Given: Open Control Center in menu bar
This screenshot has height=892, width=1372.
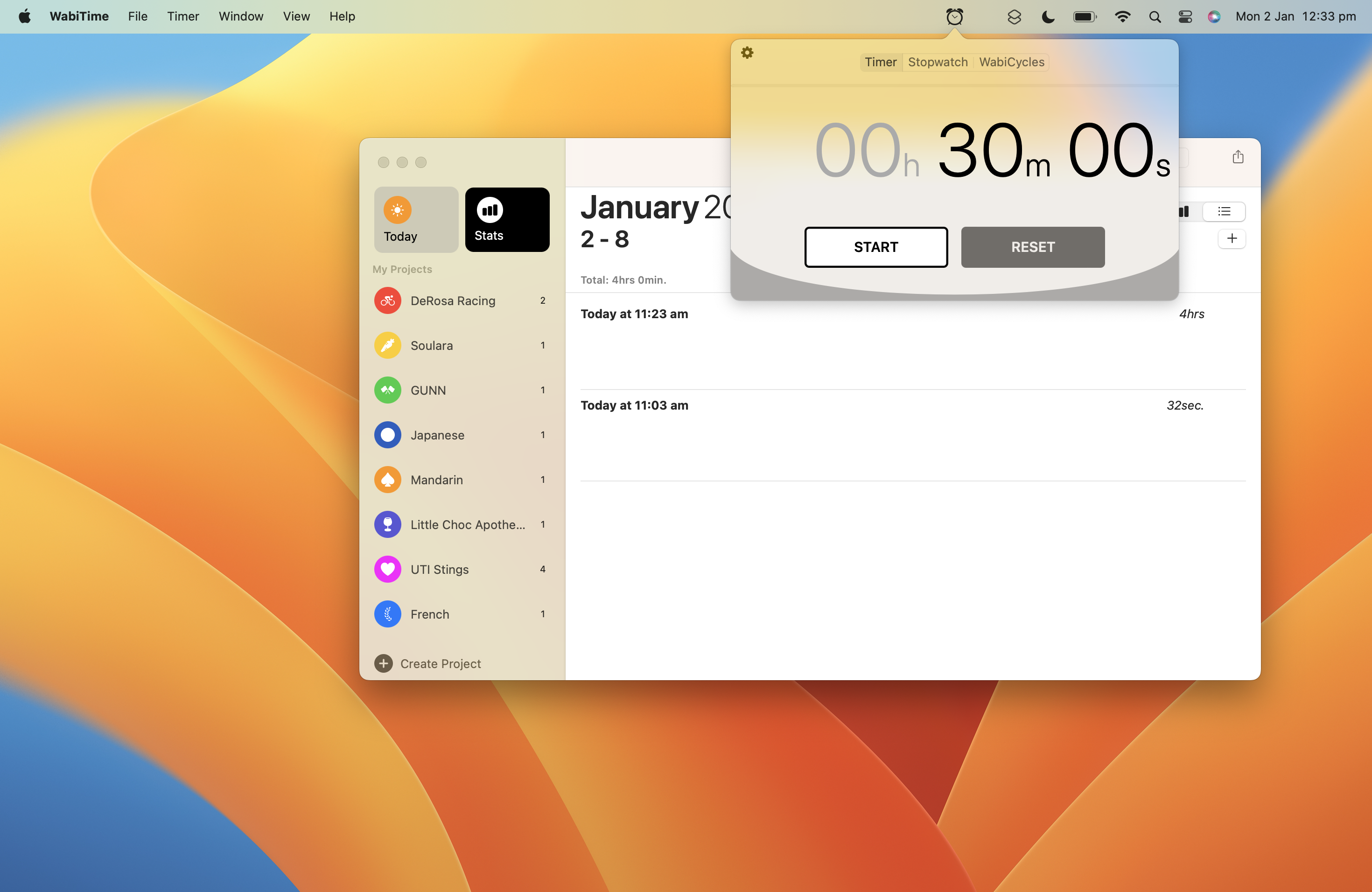Looking at the screenshot, I should pos(1185,17).
